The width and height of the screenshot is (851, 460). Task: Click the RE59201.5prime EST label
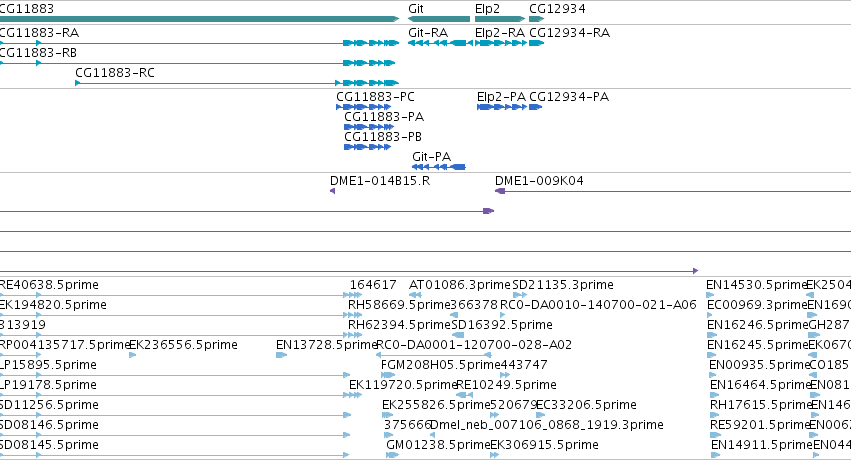coord(759,425)
